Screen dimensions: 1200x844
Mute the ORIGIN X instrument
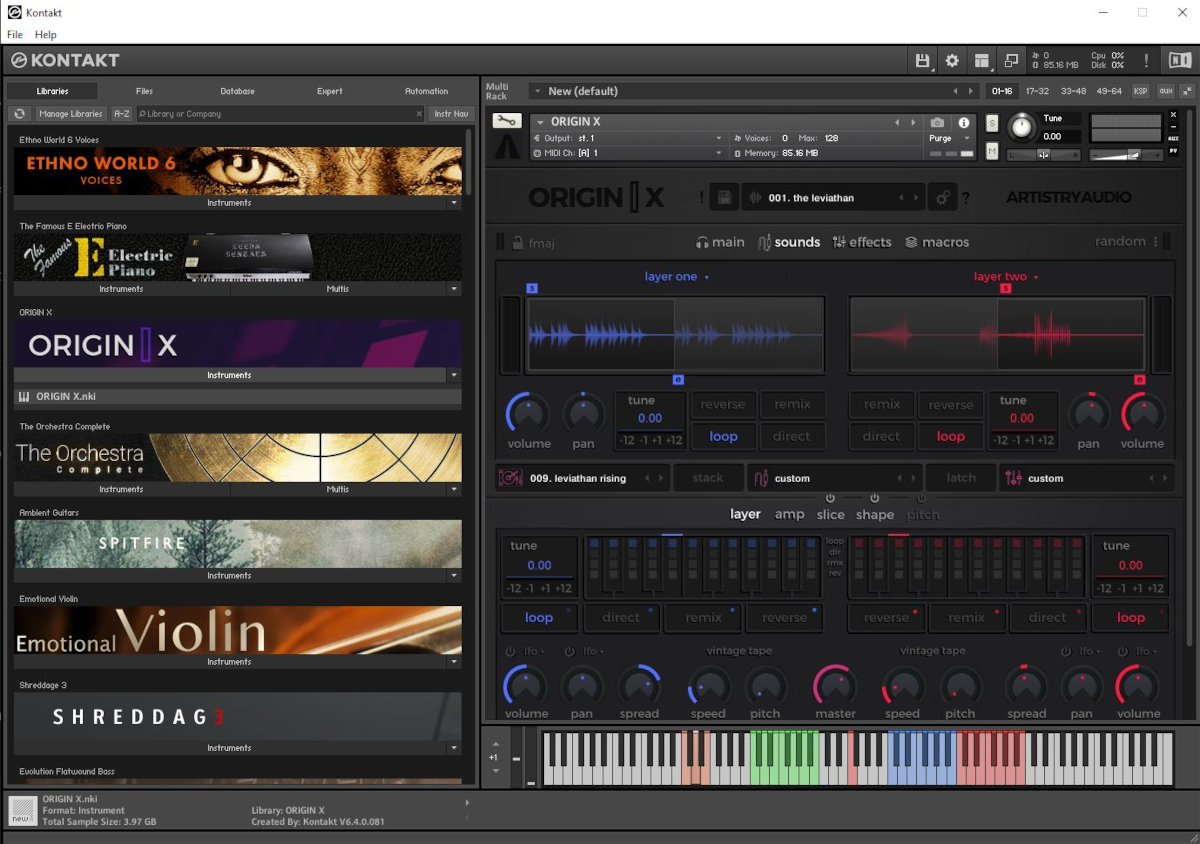[x=992, y=151]
